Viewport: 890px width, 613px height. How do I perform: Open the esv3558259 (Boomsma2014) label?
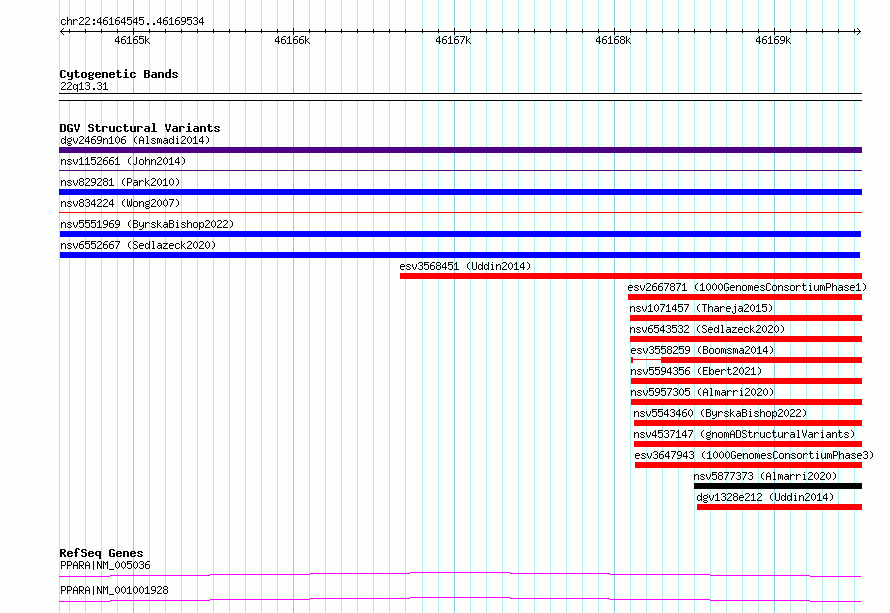[x=702, y=350]
